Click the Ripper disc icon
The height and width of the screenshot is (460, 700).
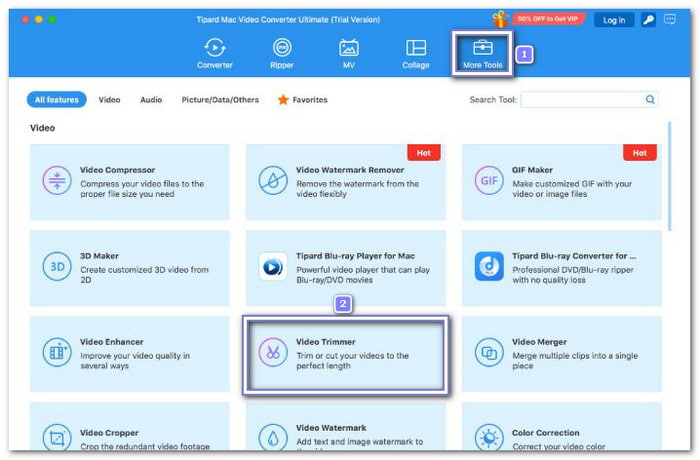(282, 47)
